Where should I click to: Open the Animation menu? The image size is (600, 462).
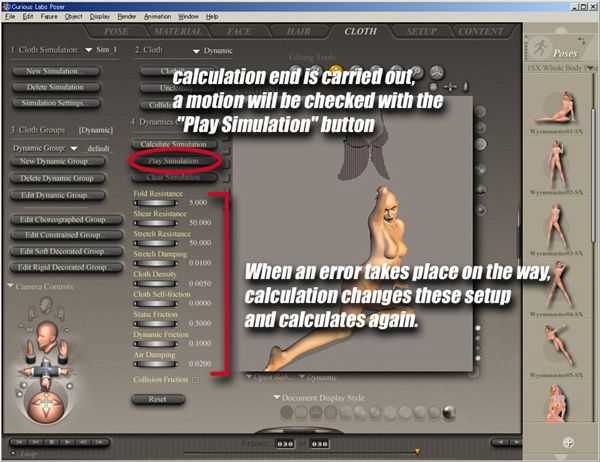[x=157, y=16]
